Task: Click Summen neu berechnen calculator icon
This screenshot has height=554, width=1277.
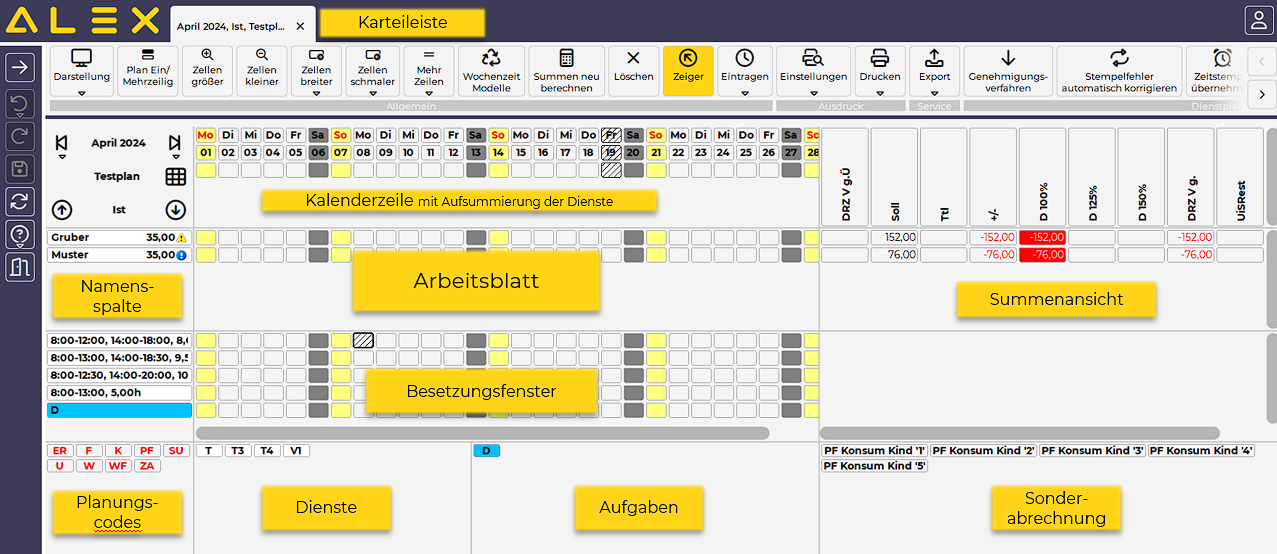Action: click(566, 59)
